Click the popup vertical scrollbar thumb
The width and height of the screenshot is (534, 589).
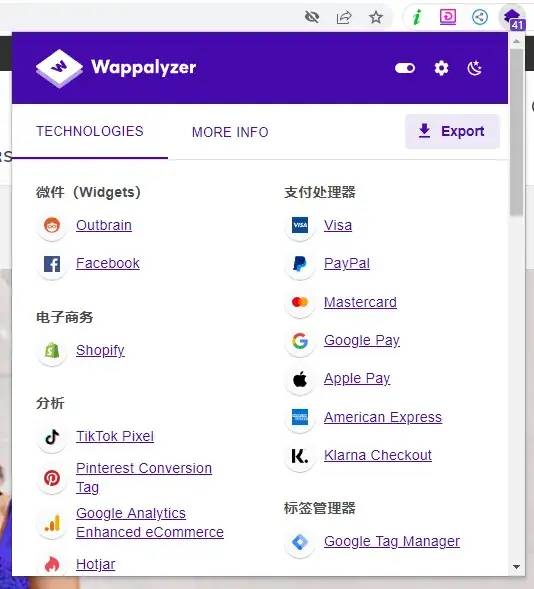coord(516,132)
